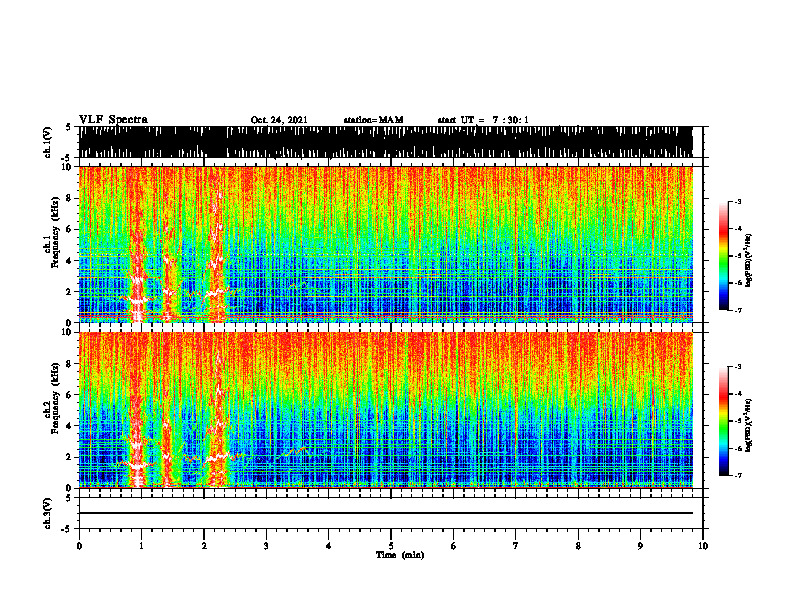Select the ch.1 color scale bar
Viewport: 792px width, 612px height.
click(x=723, y=256)
